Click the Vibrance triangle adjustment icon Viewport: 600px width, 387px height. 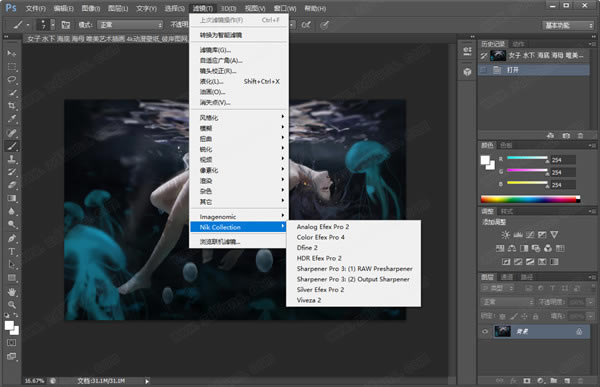[x=554, y=235]
